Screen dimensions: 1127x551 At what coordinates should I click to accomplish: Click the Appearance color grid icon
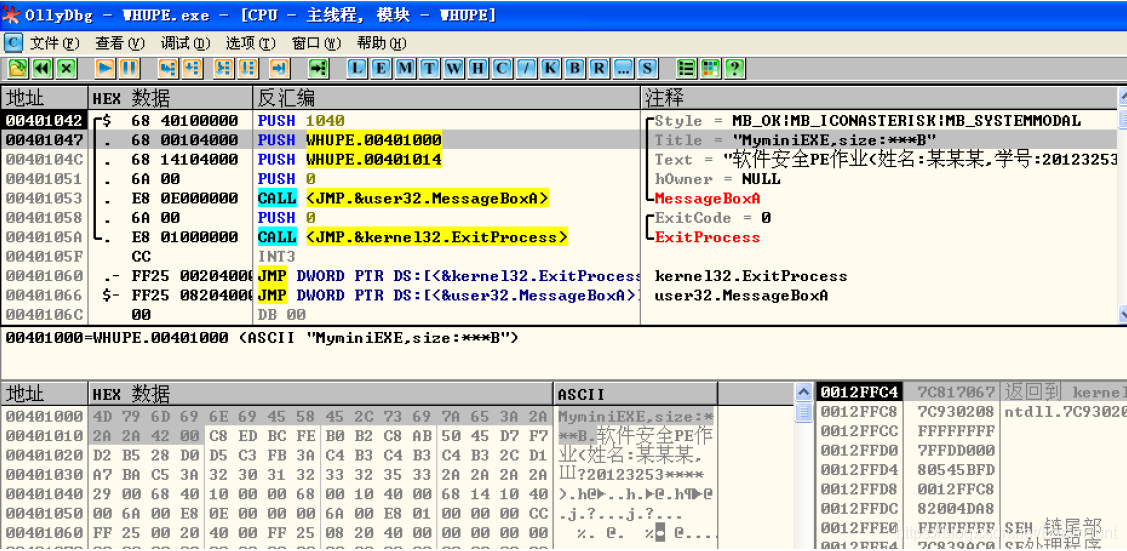pos(711,68)
